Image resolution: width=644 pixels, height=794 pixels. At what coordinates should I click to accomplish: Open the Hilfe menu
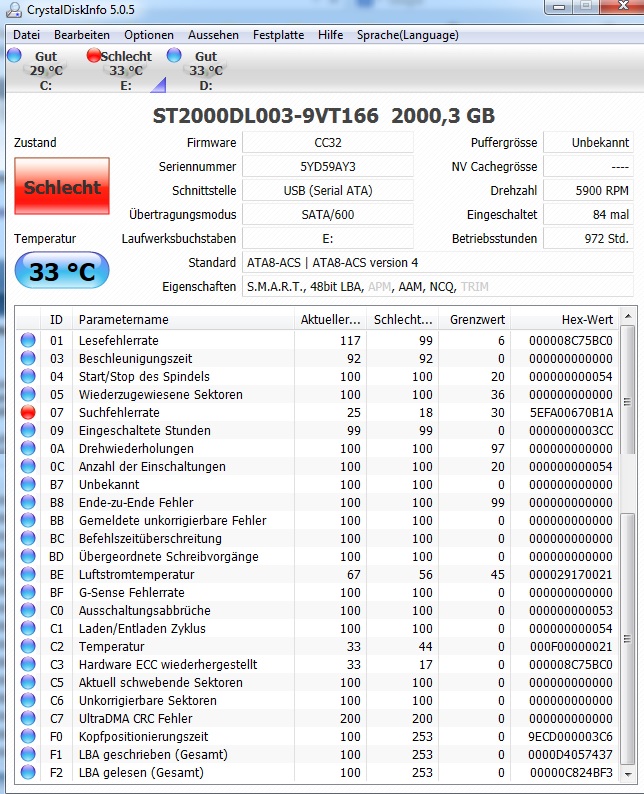pos(330,35)
